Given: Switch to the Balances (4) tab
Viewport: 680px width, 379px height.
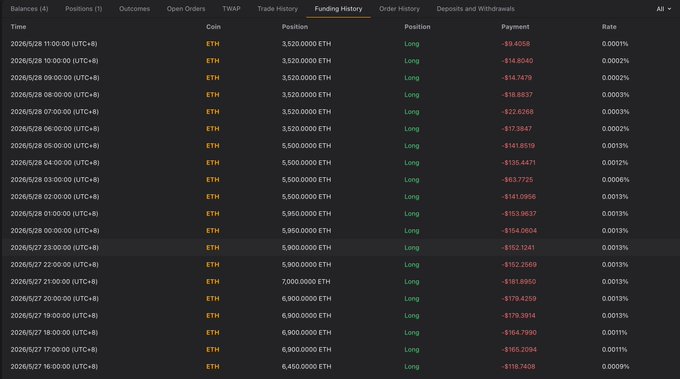Looking at the screenshot, I should pos(29,9).
